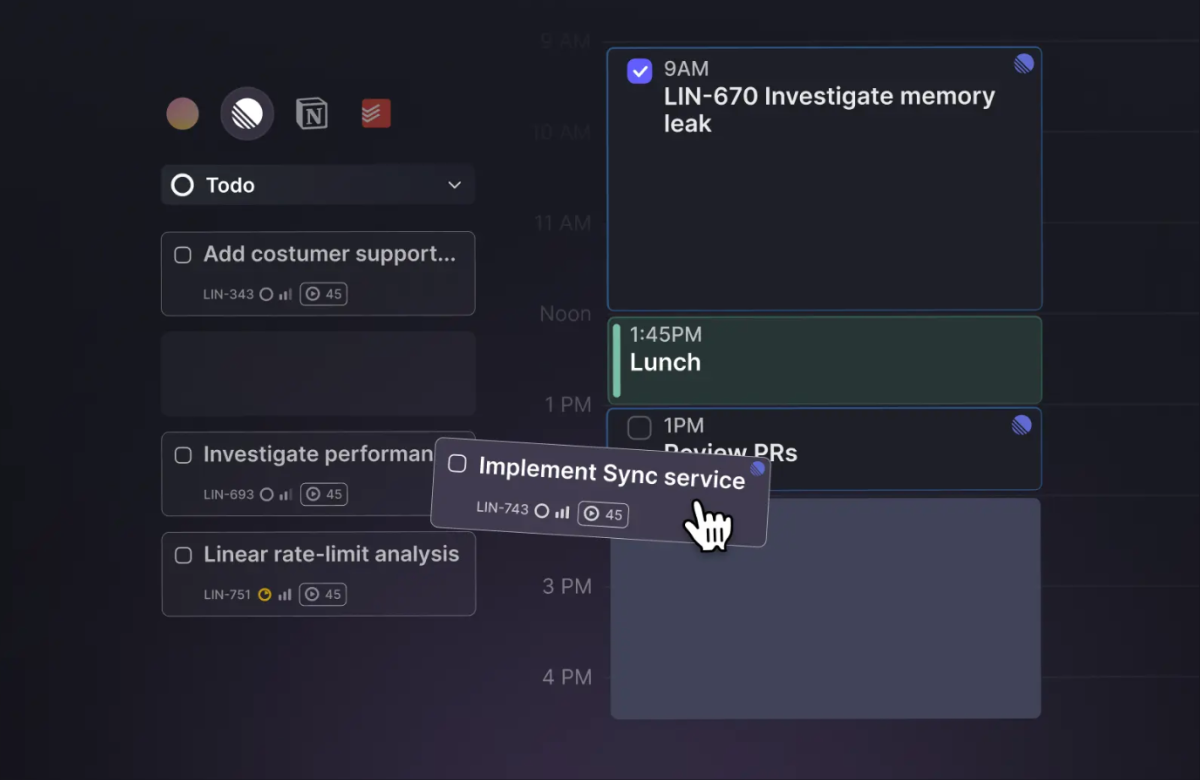Viewport: 1200px width, 780px height.
Task: Expand the Todo status dropdown chevron
Action: tap(454, 185)
